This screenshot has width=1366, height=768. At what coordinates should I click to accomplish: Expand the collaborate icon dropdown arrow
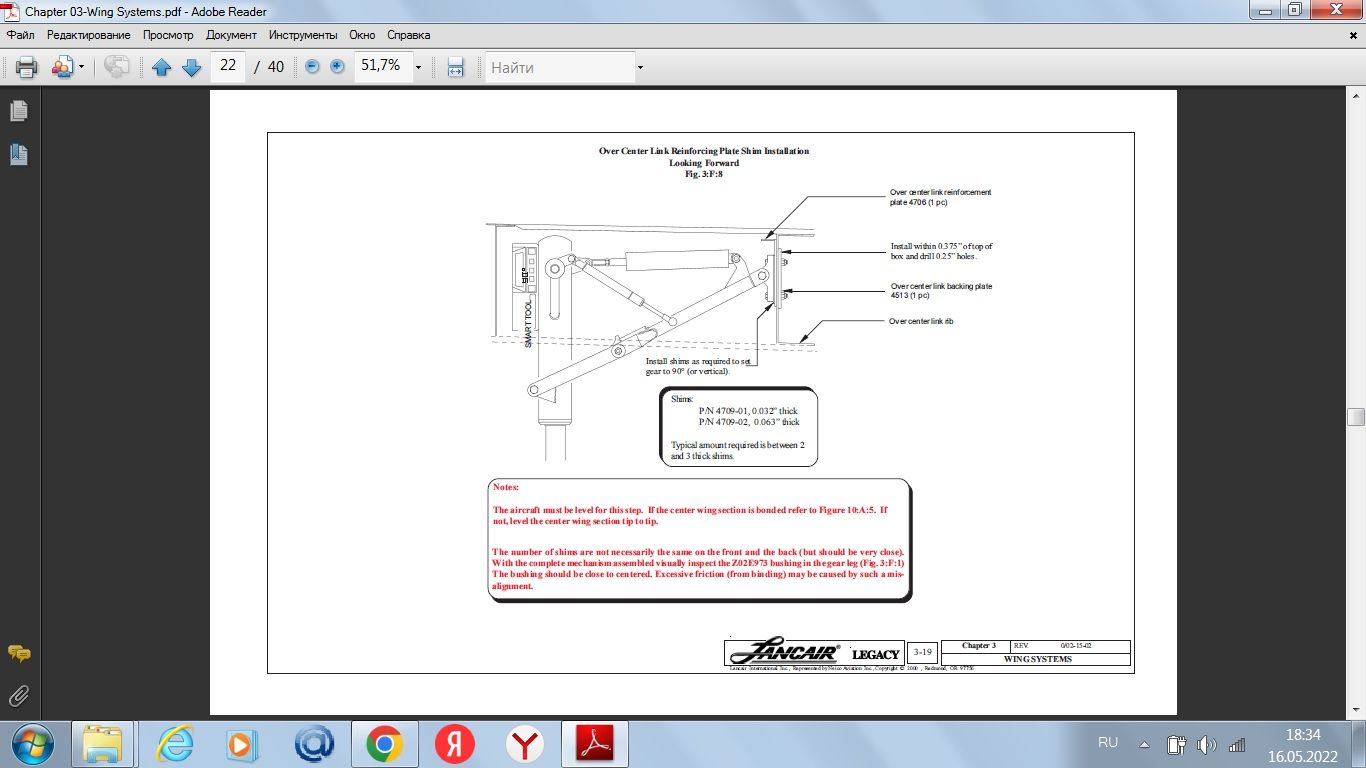click(x=82, y=68)
